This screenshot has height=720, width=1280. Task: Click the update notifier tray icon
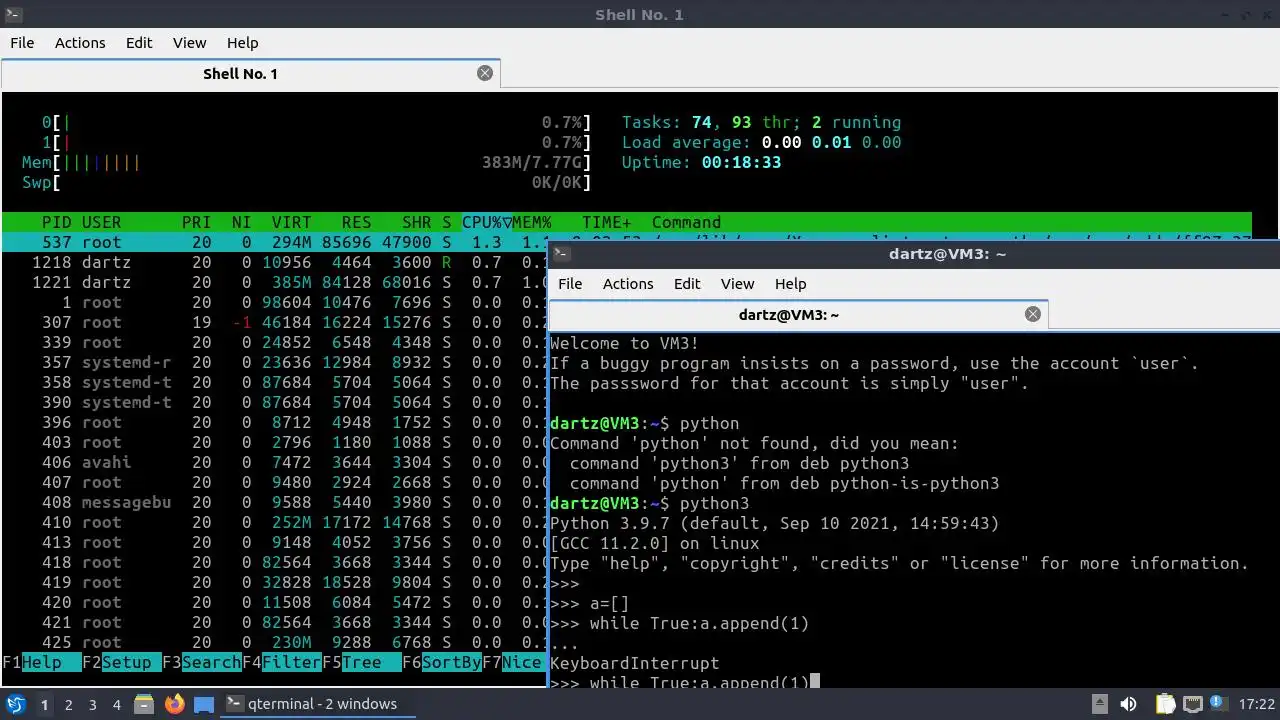point(1219,704)
